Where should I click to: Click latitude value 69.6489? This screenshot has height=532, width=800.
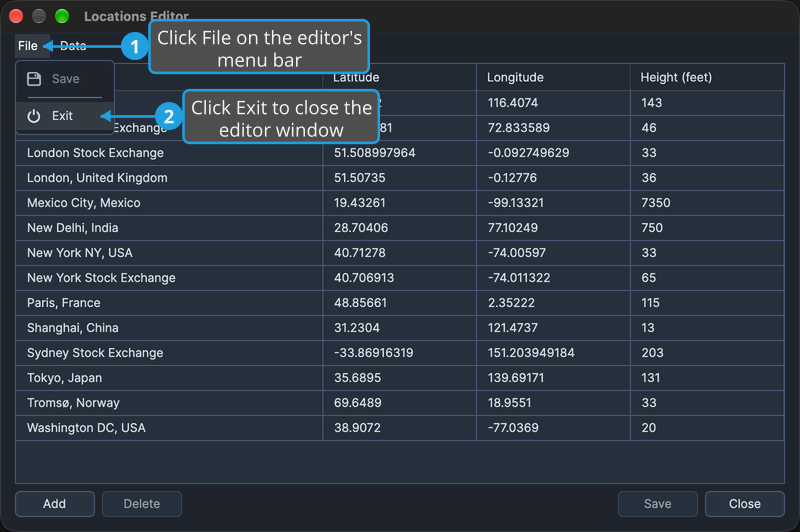(358, 403)
